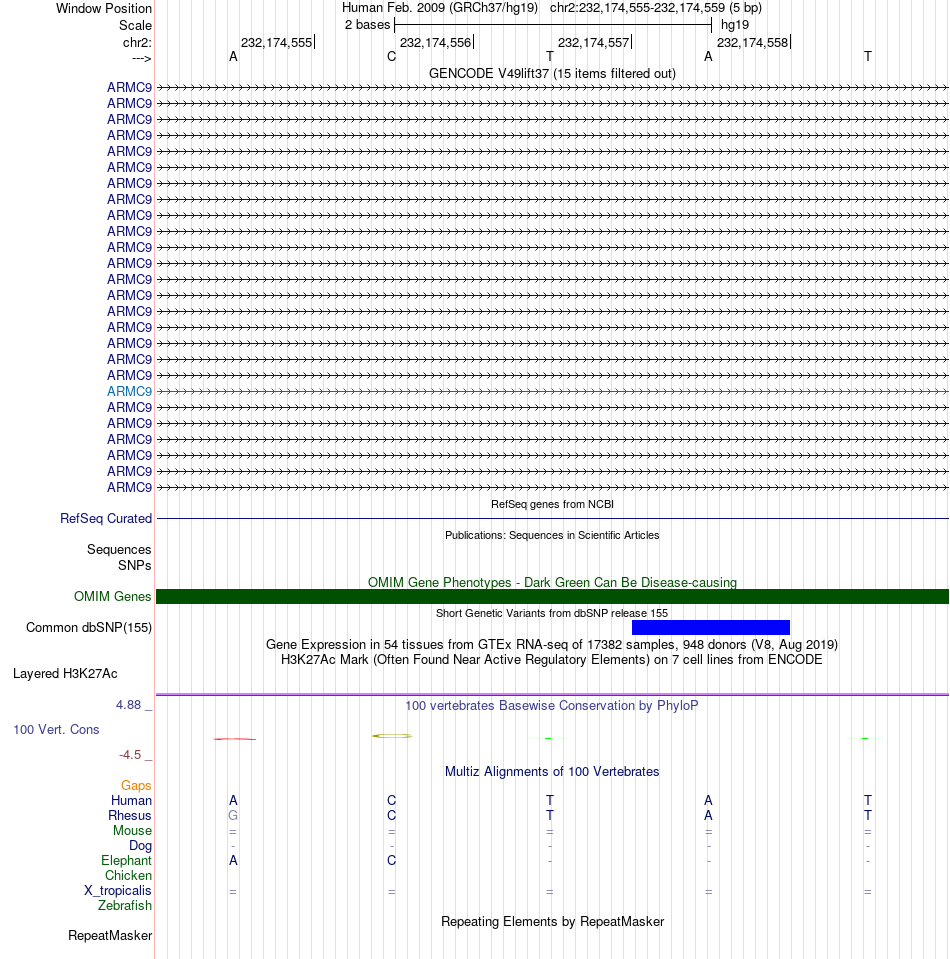
Task: Click the SNPs track label
Action: coord(135,565)
